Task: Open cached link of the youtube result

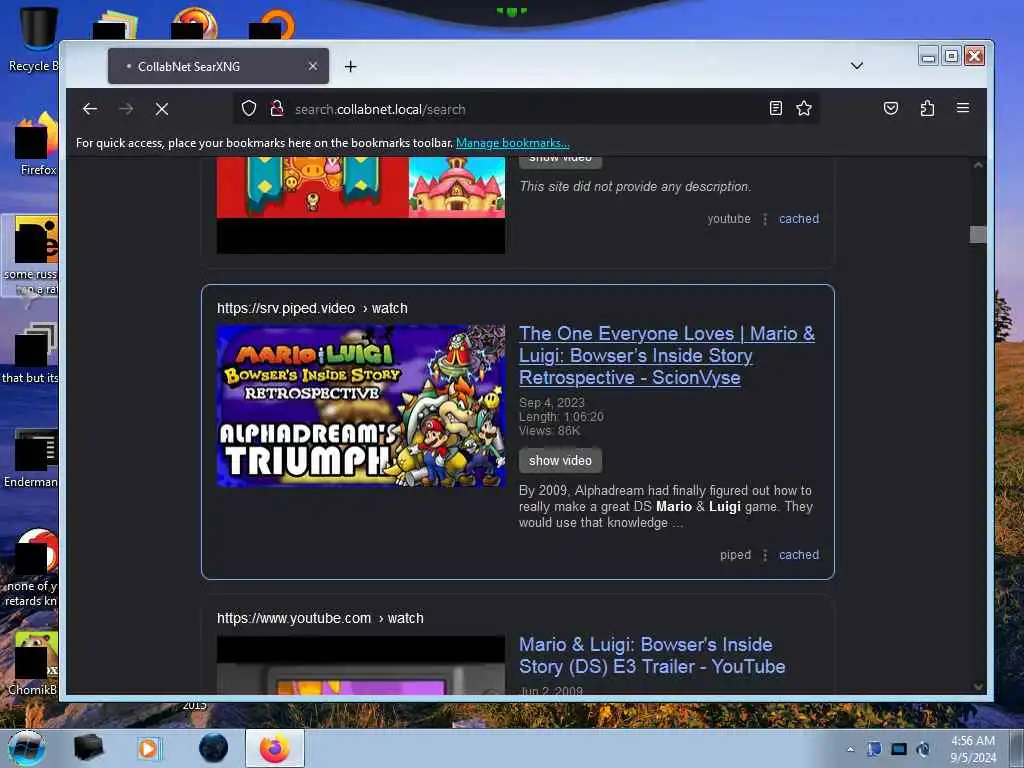Action: [x=799, y=219]
